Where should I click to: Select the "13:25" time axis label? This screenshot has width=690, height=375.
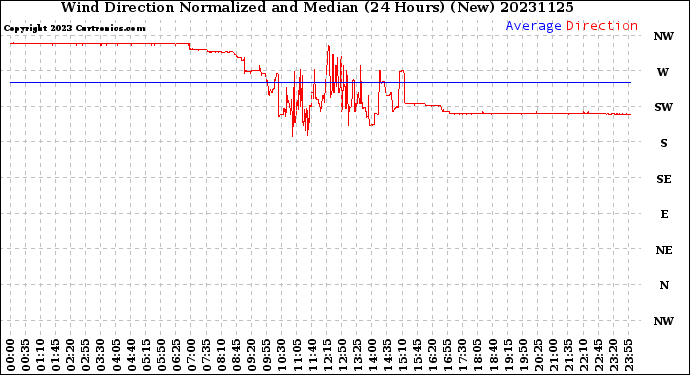pyautogui.click(x=356, y=355)
